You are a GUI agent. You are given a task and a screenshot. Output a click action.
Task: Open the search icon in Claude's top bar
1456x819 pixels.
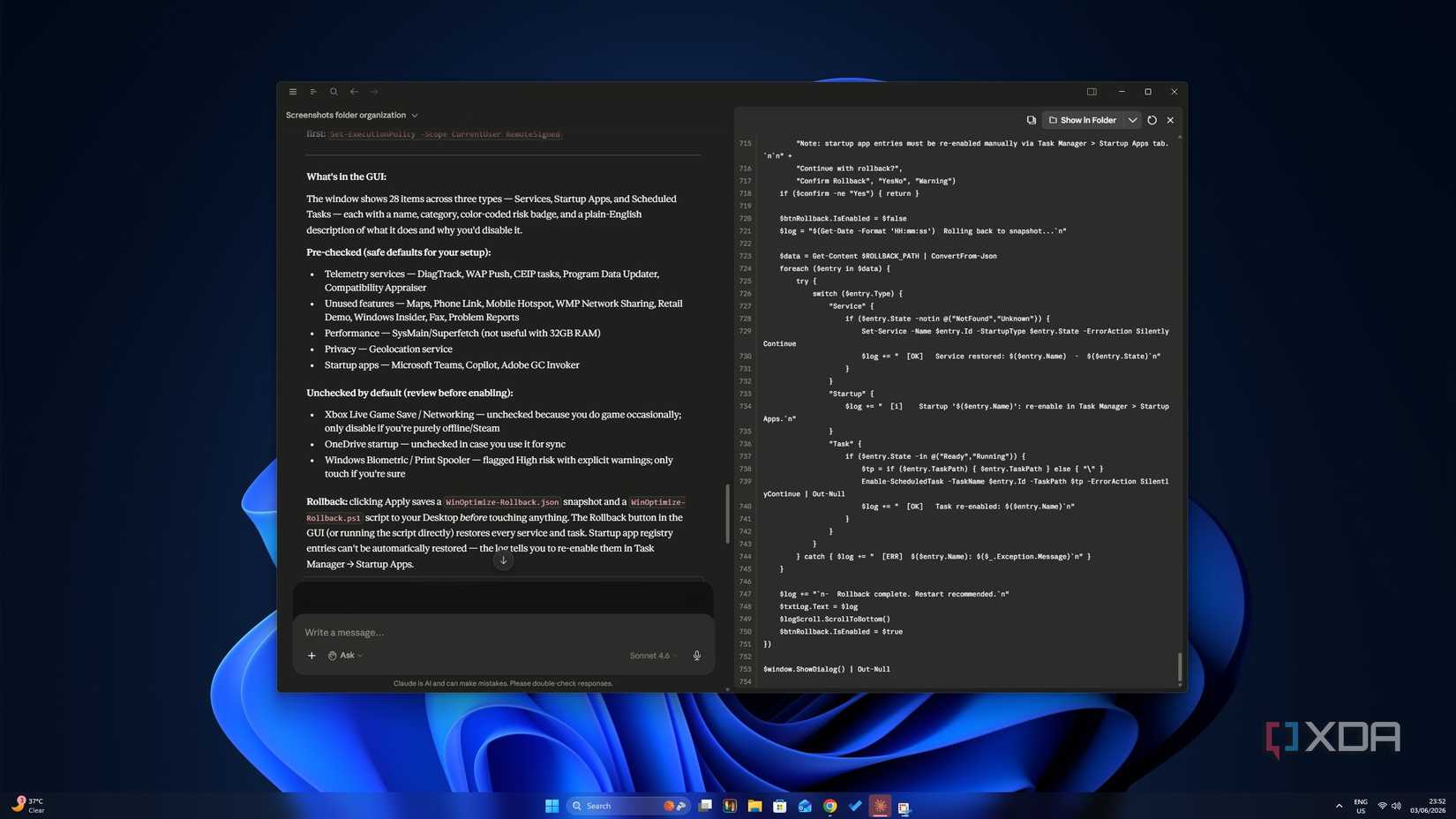point(334,92)
